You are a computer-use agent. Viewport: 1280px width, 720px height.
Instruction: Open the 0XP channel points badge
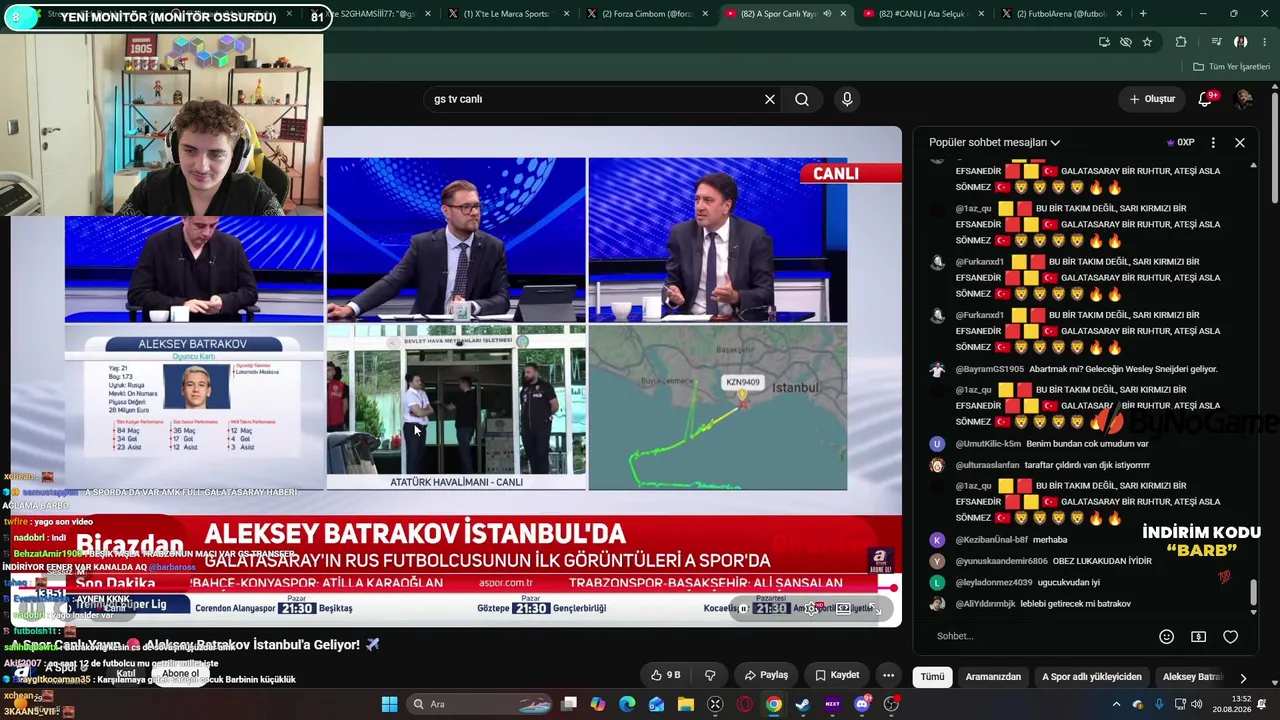tap(1181, 143)
